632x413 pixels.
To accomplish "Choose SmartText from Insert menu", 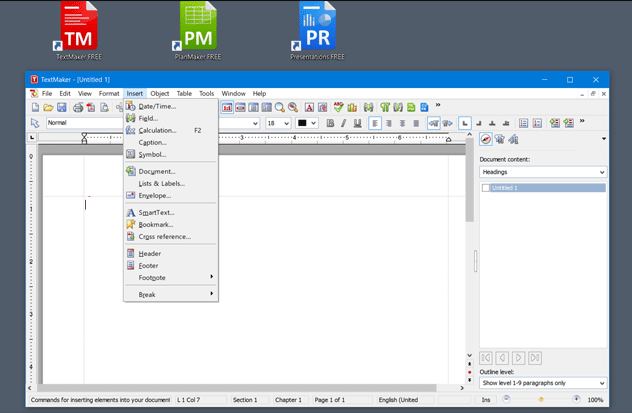I will pyautogui.click(x=171, y=212).
